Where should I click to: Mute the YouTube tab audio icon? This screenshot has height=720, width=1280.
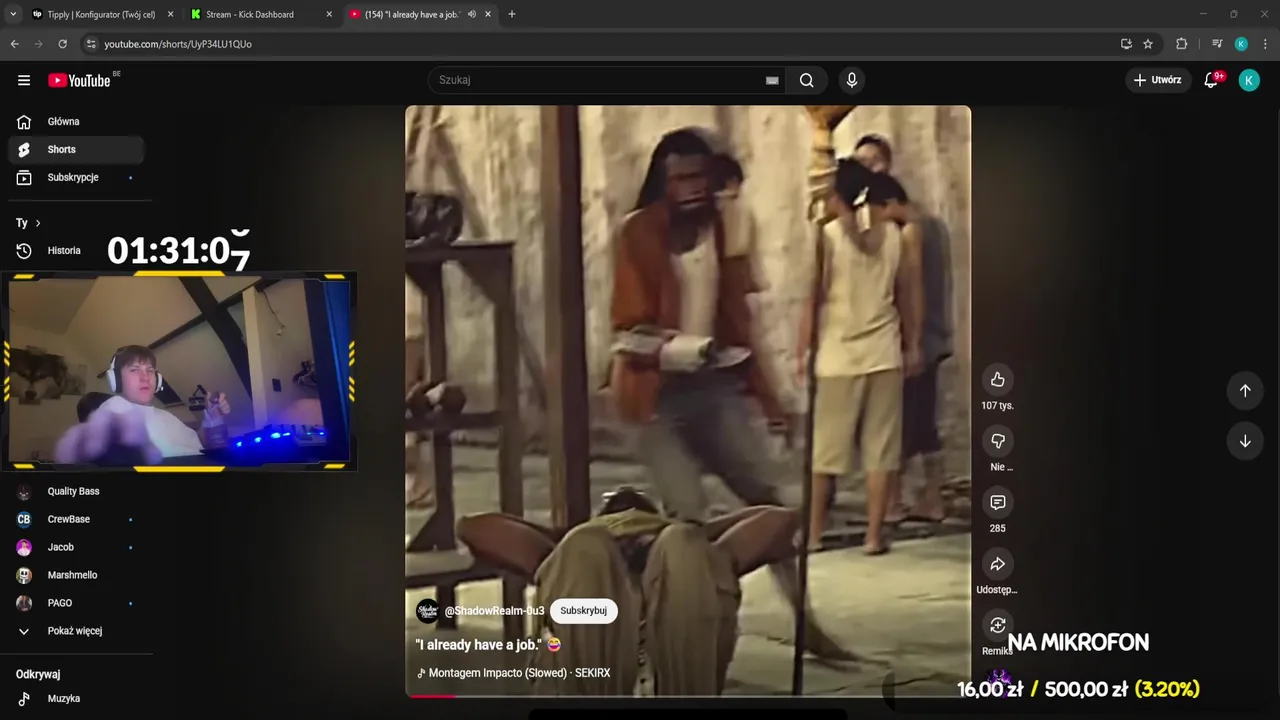click(471, 14)
